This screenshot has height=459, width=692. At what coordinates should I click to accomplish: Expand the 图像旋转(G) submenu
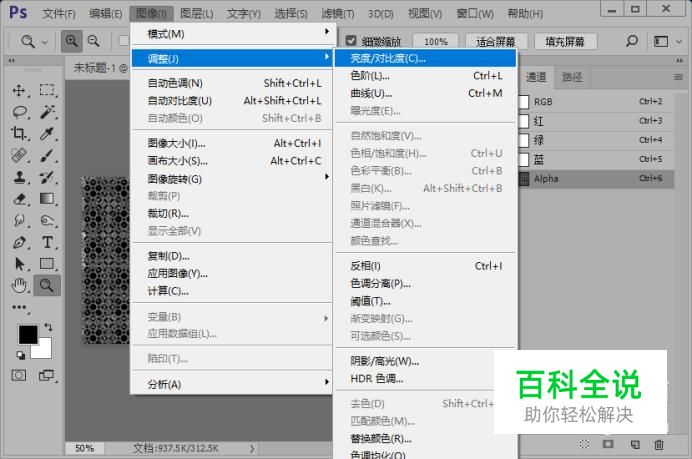click(x=232, y=179)
